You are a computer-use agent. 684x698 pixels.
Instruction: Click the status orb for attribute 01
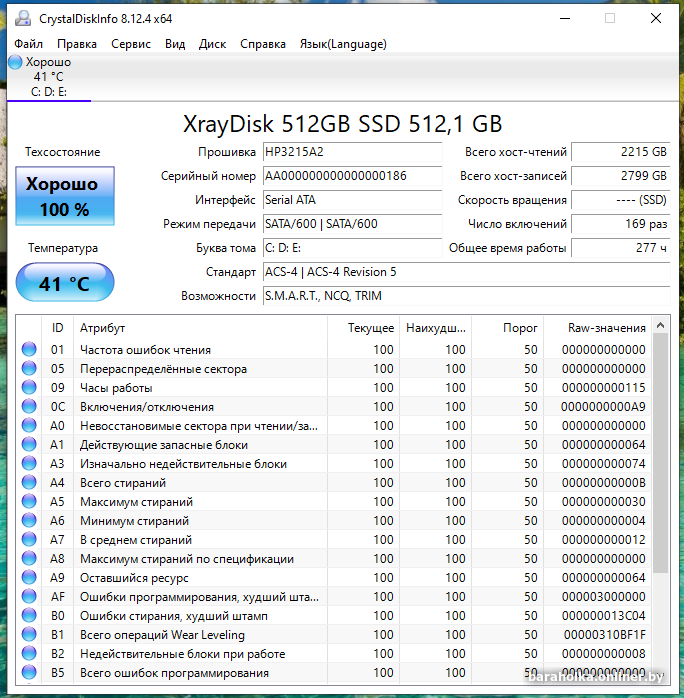pos(29,349)
